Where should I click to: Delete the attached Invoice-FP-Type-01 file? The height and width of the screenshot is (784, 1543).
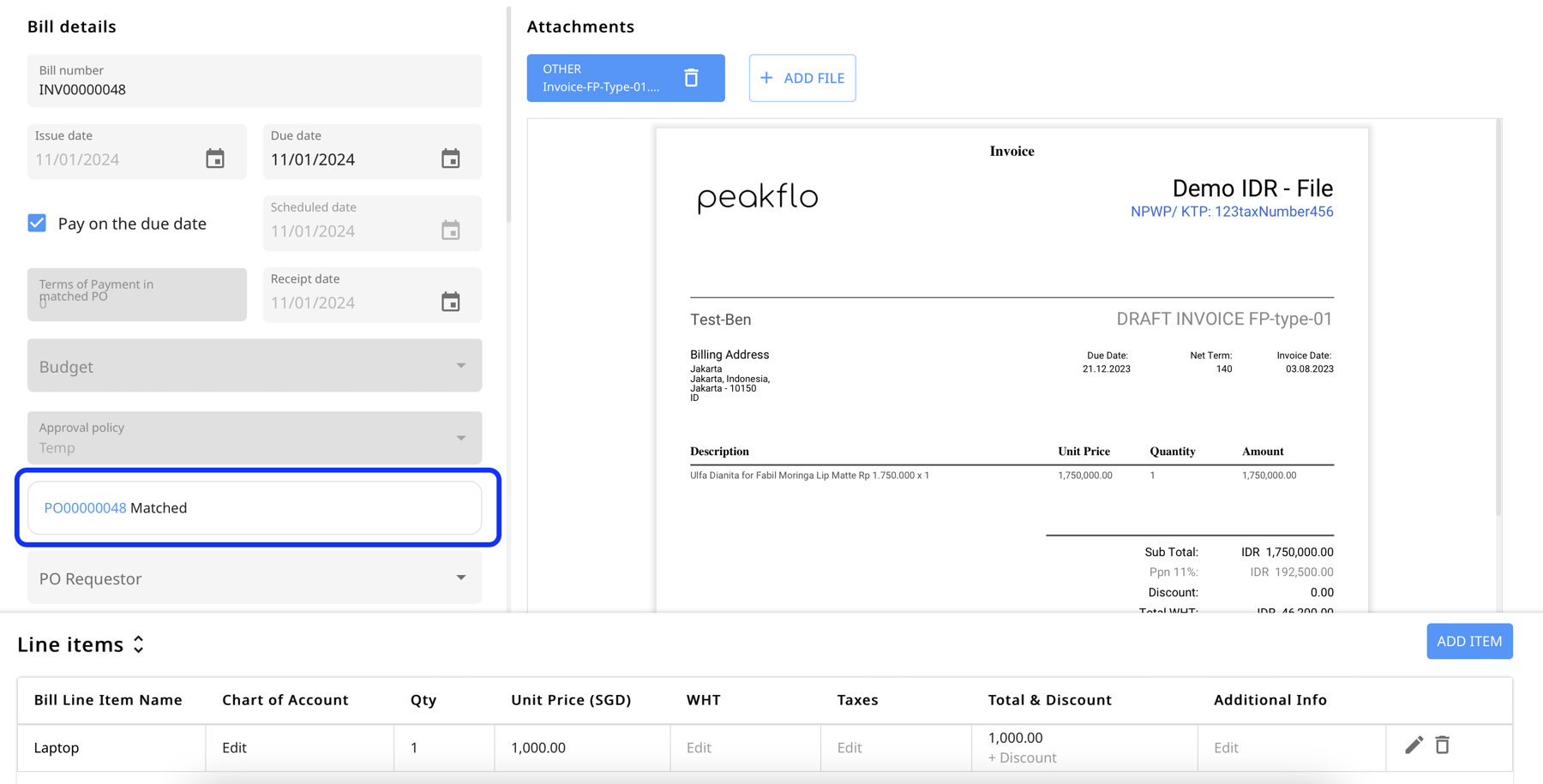click(x=691, y=77)
